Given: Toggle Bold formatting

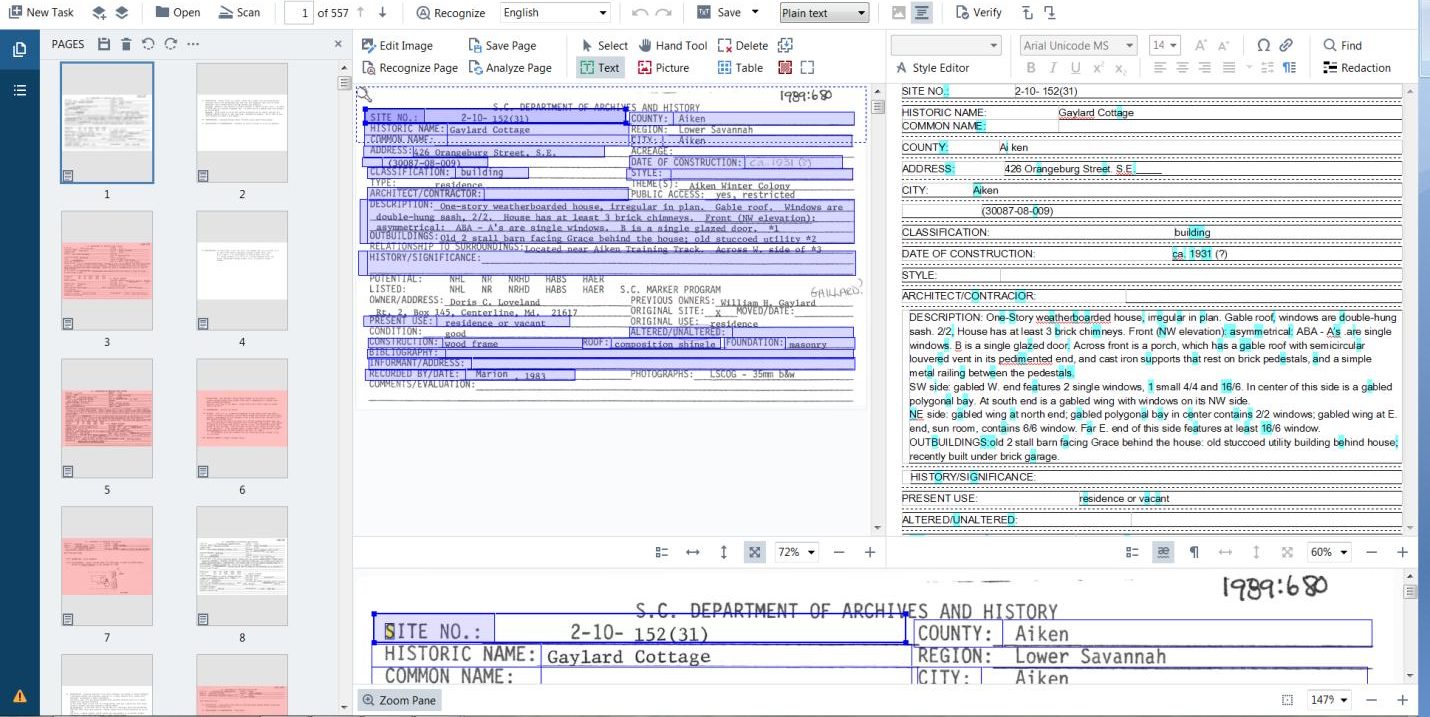Looking at the screenshot, I should (1031, 68).
